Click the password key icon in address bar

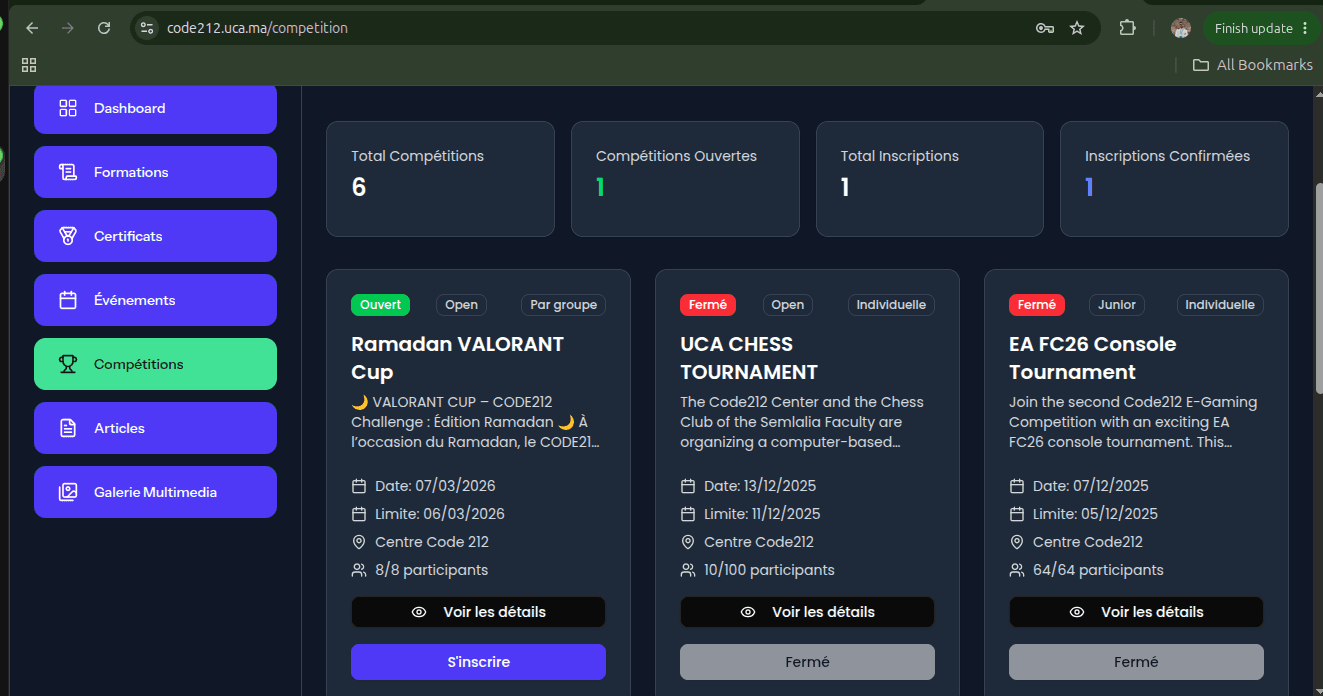pyautogui.click(x=1045, y=28)
